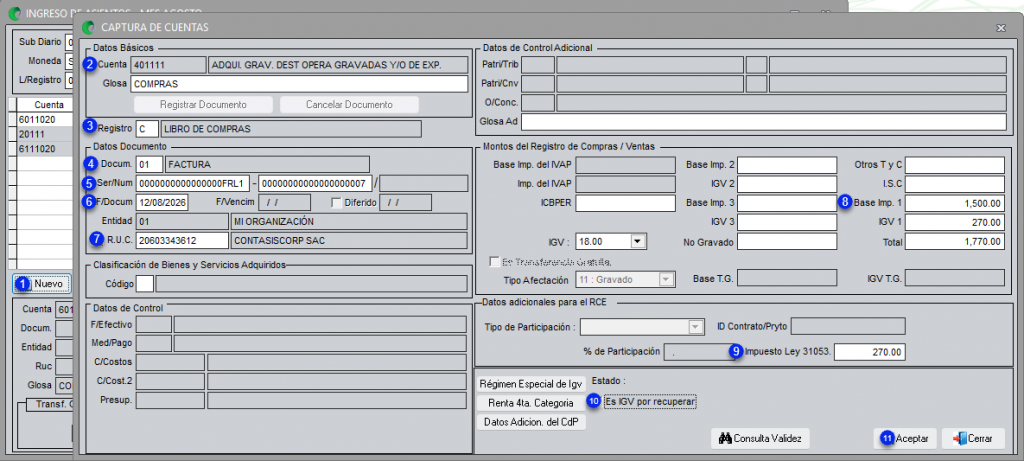1024x461 pixels.
Task: Click Base Imp. 1 field showing 1,500.00
Action: (955, 203)
